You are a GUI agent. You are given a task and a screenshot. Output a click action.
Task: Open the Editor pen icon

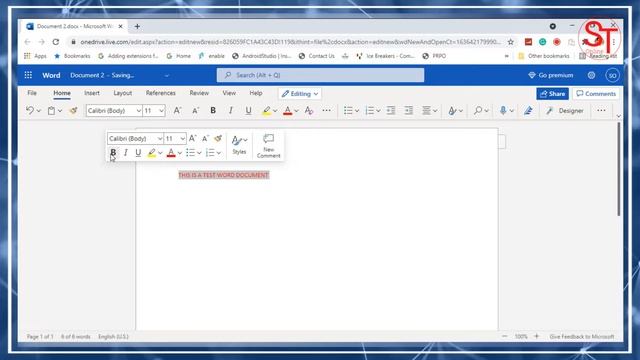coord(528,111)
